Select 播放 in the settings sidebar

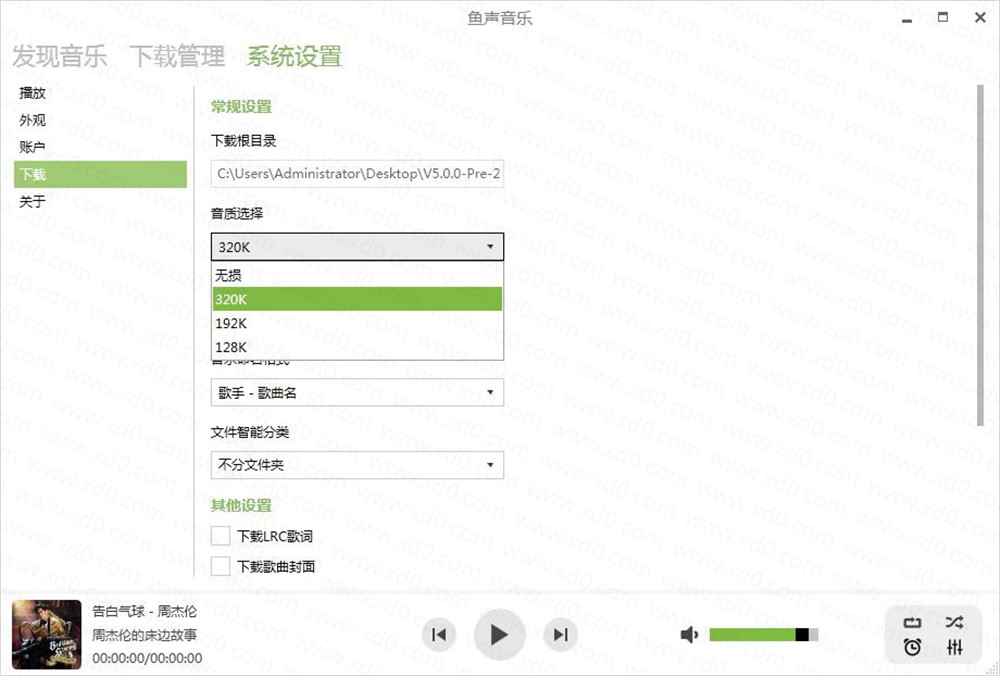[x=100, y=93]
